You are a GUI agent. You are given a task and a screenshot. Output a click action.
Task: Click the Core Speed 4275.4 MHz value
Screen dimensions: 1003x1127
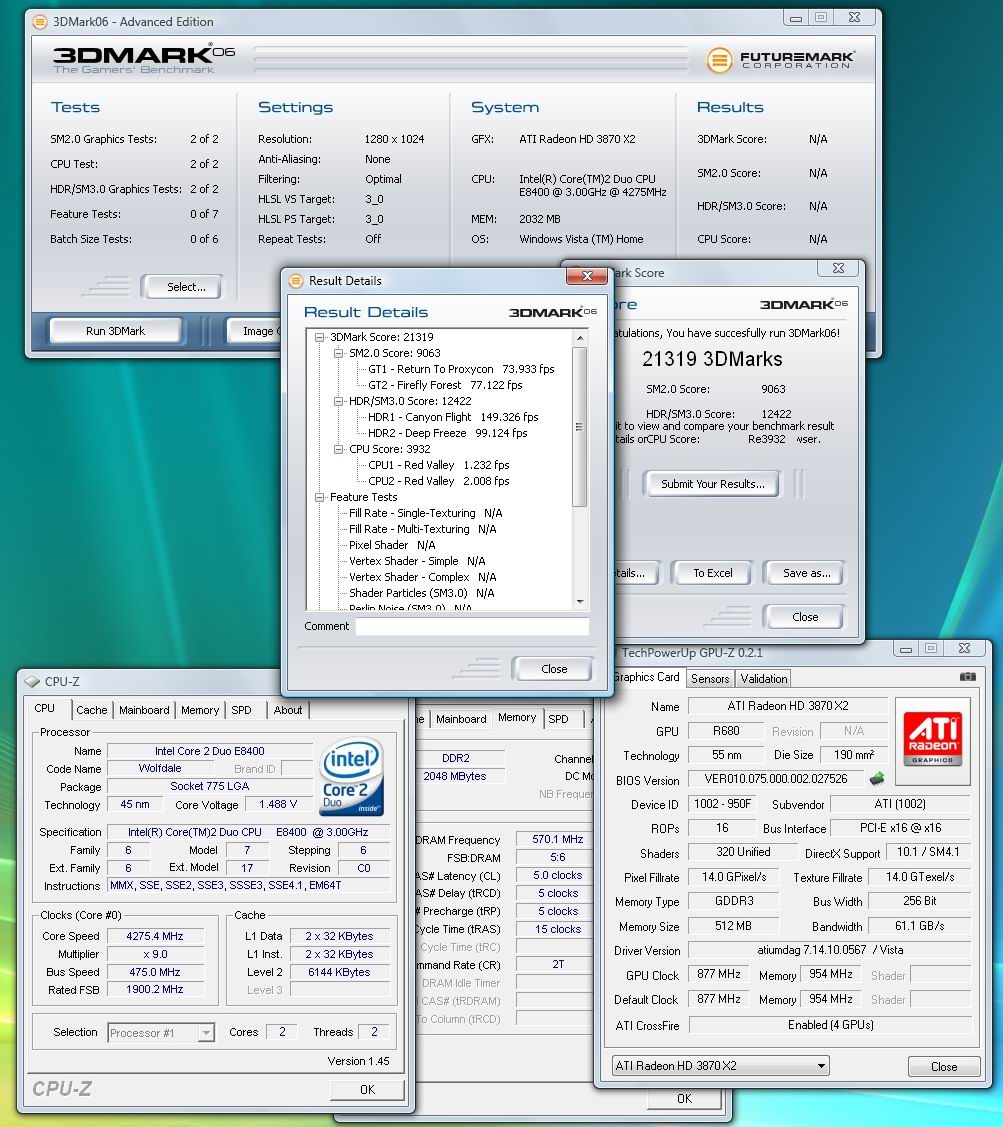155,936
